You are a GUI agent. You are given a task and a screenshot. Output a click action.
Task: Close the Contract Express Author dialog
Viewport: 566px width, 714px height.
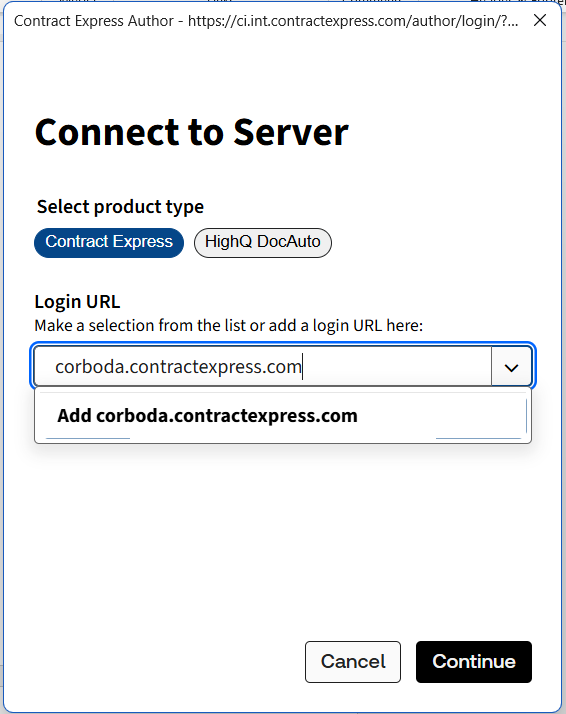pyautogui.click(x=540, y=20)
